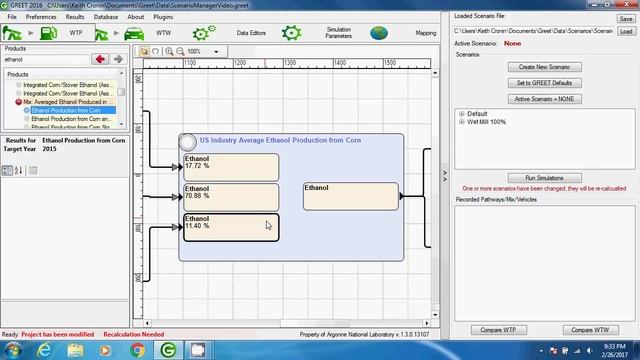Click the round circle in pathway header
The width and height of the screenshot is (640, 360).
pyautogui.click(x=187, y=142)
